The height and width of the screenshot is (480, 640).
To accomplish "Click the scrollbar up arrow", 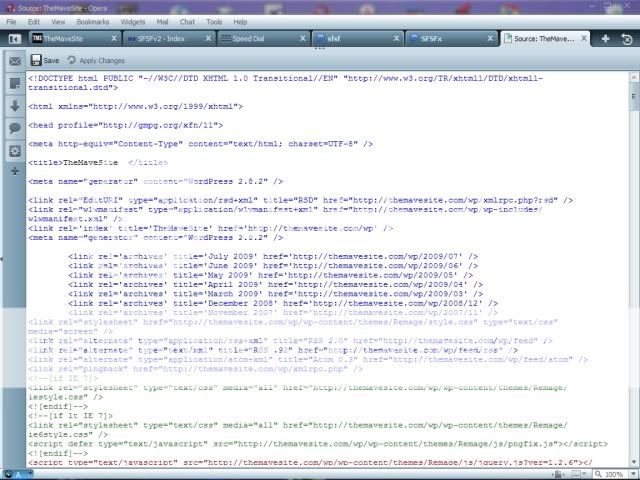I will click(634, 76).
